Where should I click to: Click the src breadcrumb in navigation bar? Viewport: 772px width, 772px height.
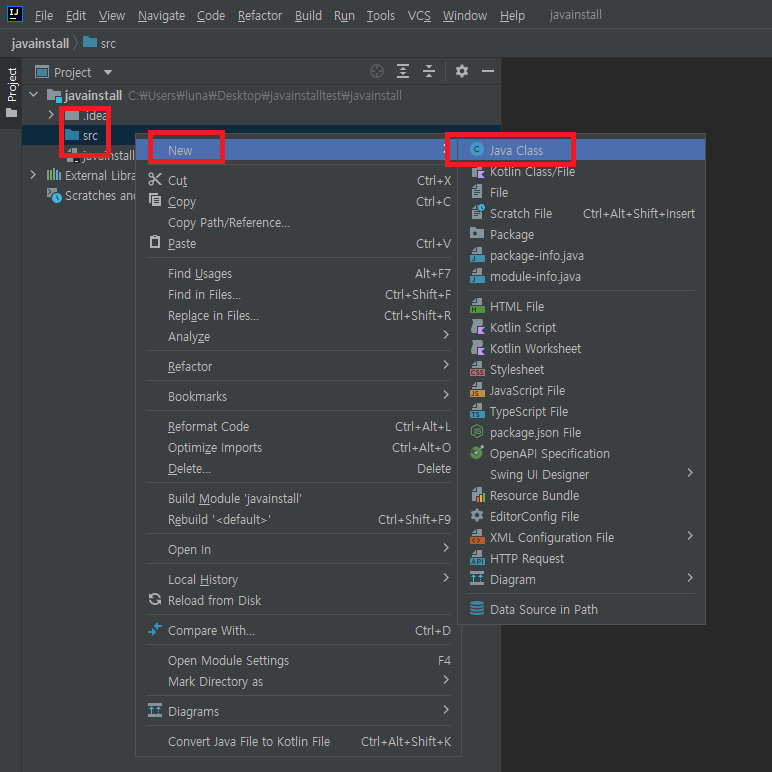99,43
